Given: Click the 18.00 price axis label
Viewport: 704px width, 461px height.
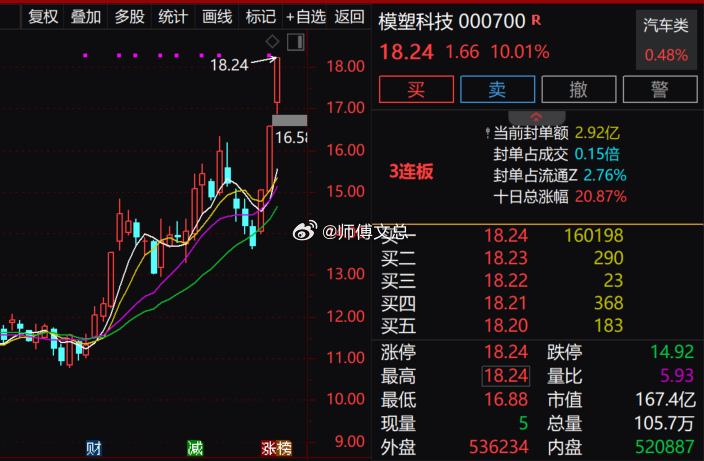Looking at the screenshot, I should coord(346,66).
